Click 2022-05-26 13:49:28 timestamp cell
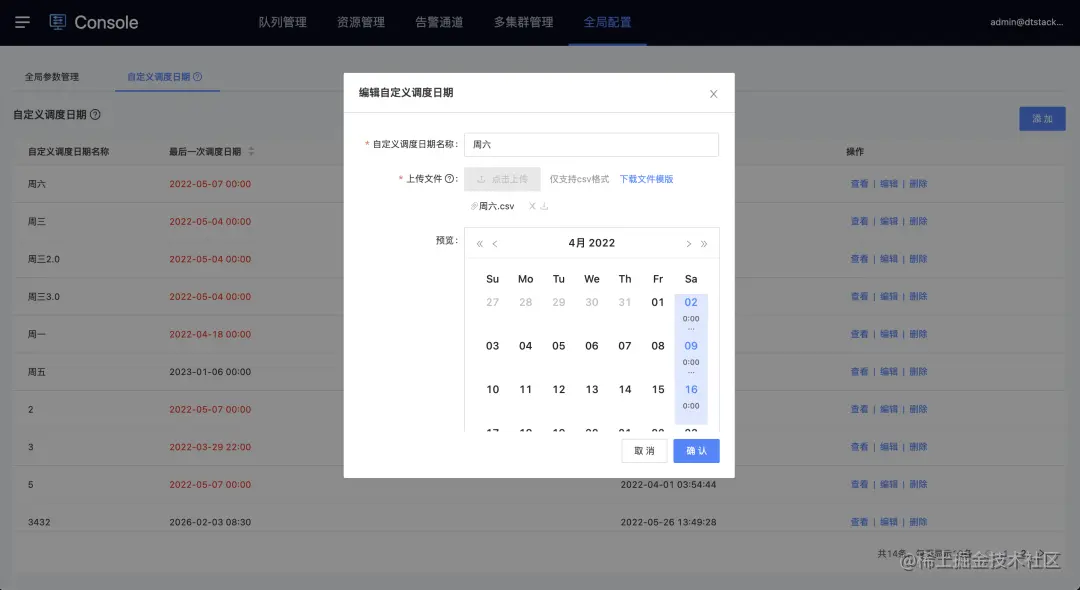This screenshot has height=590, width=1080. (x=668, y=522)
